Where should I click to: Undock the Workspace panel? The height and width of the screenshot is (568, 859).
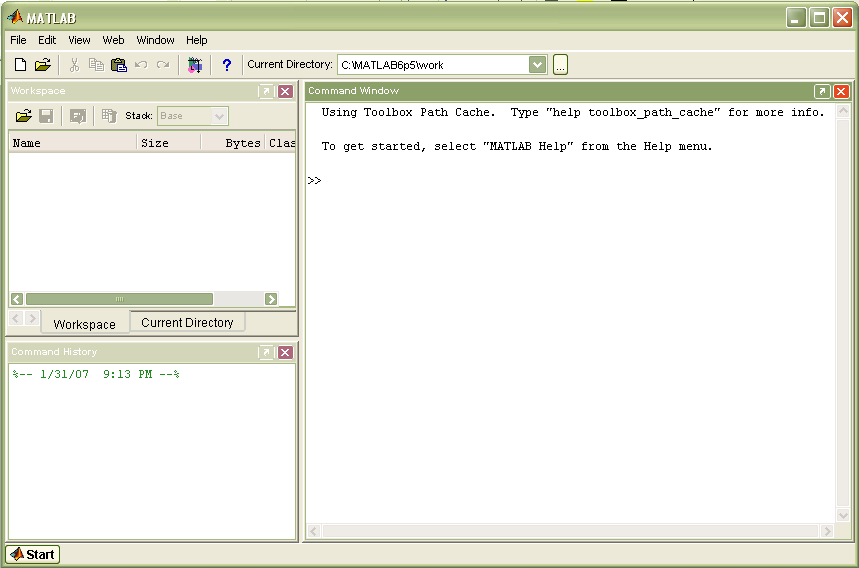pyautogui.click(x=266, y=91)
